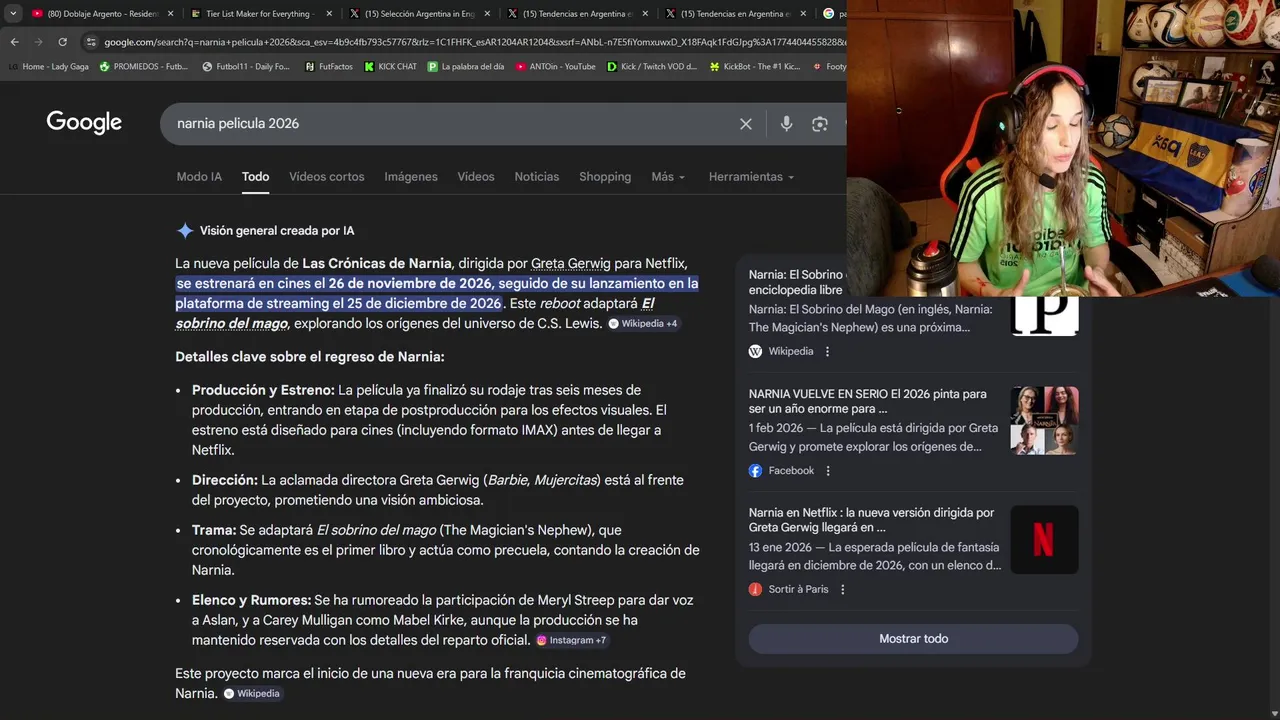The height and width of the screenshot is (720, 1280).
Task: Expand the Más dropdown
Action: pos(668,177)
